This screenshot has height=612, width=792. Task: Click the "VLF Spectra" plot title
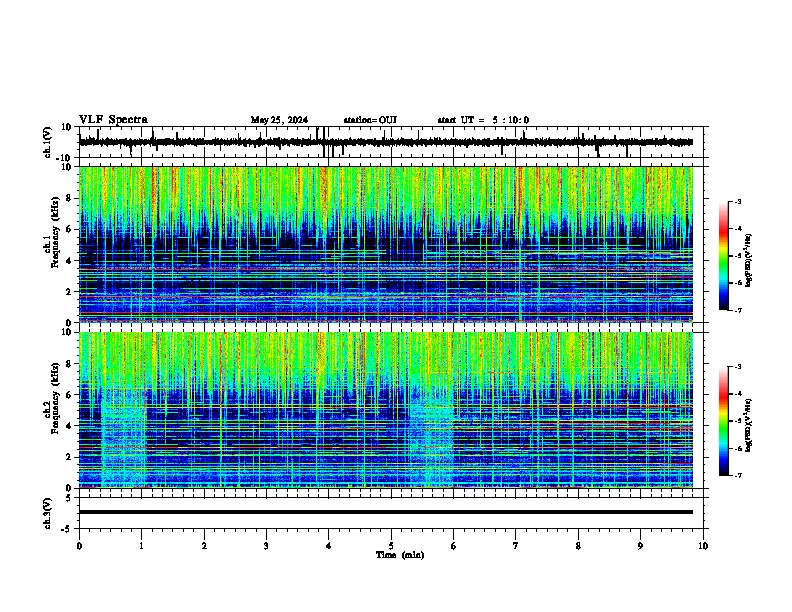(x=113, y=120)
